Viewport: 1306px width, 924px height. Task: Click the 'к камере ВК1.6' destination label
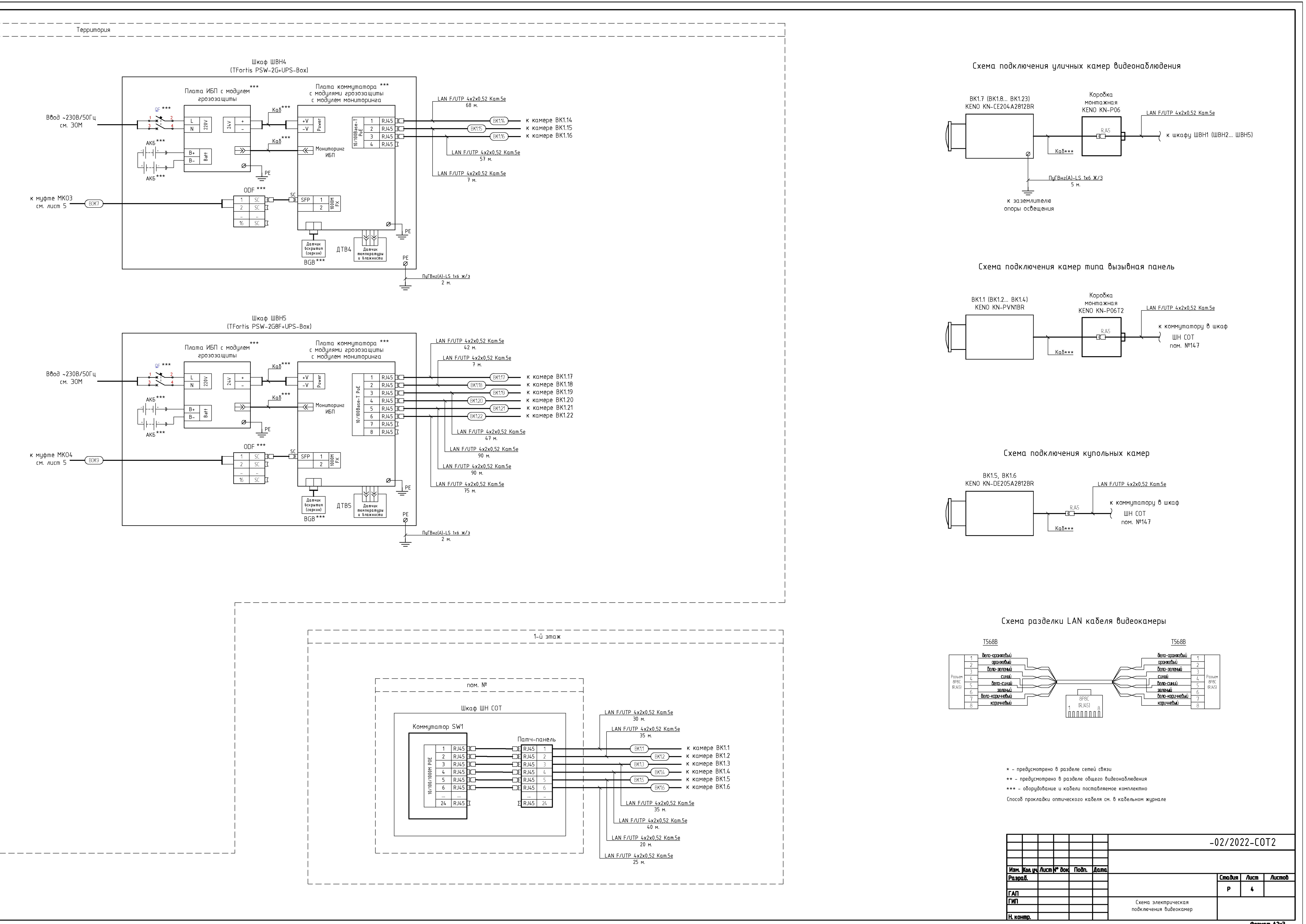tap(708, 787)
